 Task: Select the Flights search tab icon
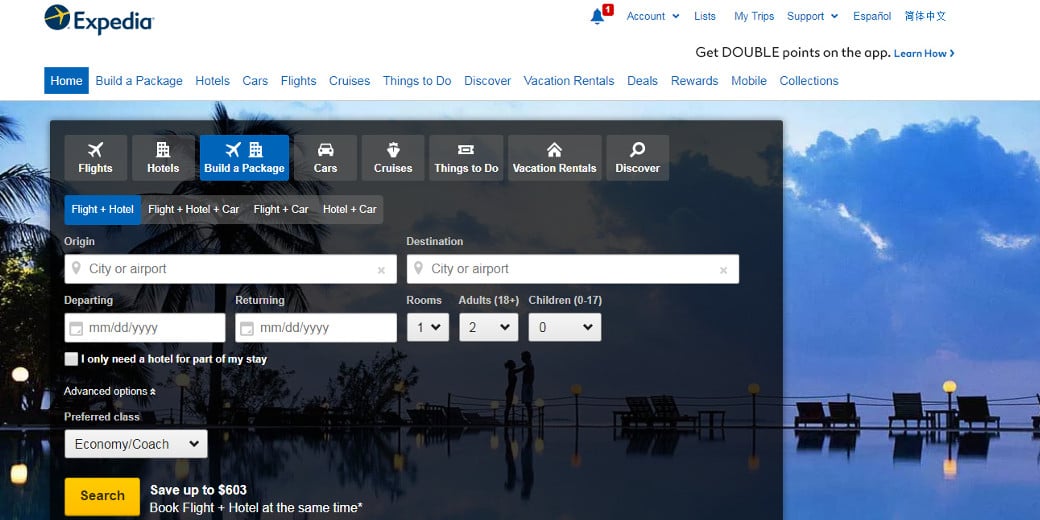pyautogui.click(x=96, y=151)
